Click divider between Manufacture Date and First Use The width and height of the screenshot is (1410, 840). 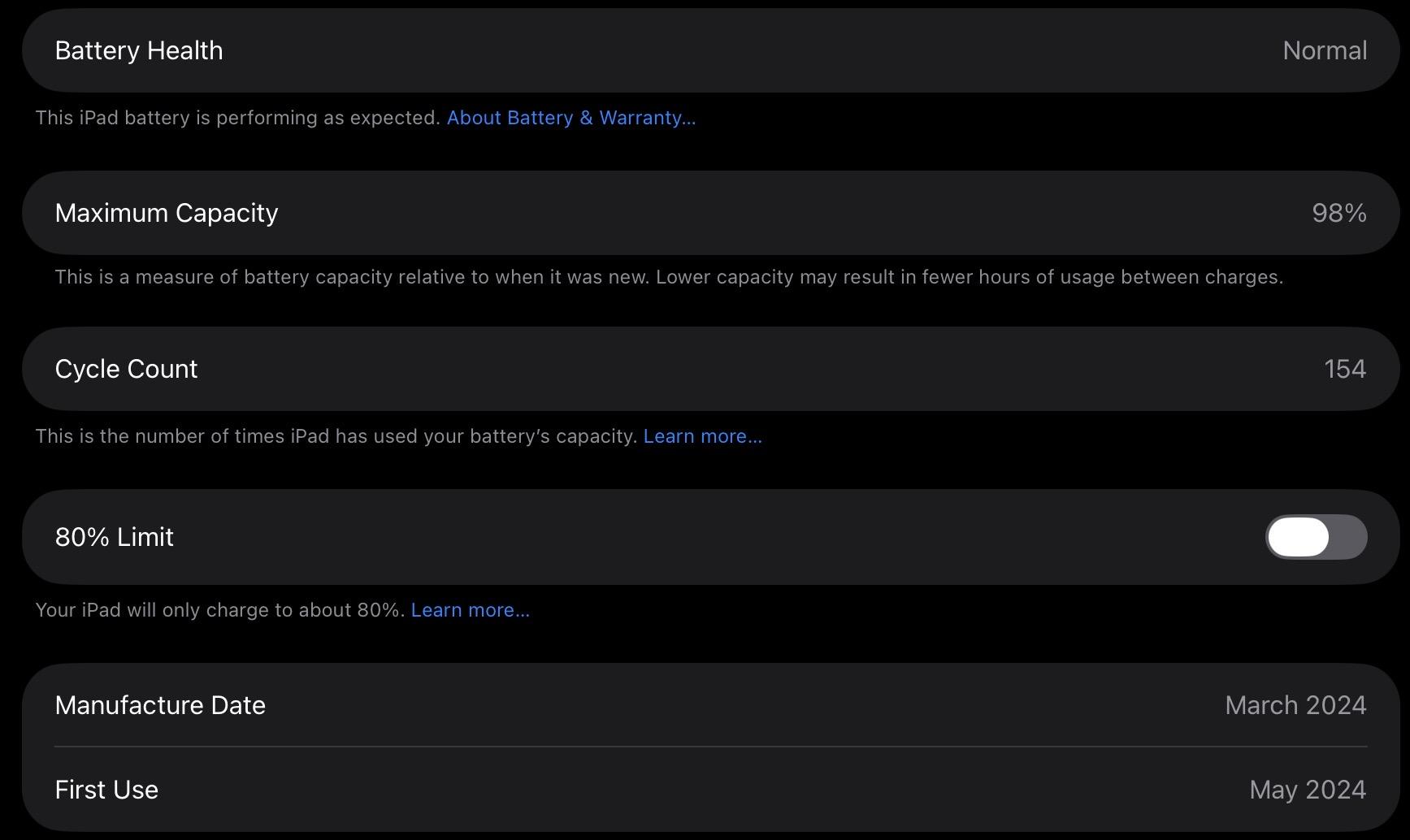point(710,747)
